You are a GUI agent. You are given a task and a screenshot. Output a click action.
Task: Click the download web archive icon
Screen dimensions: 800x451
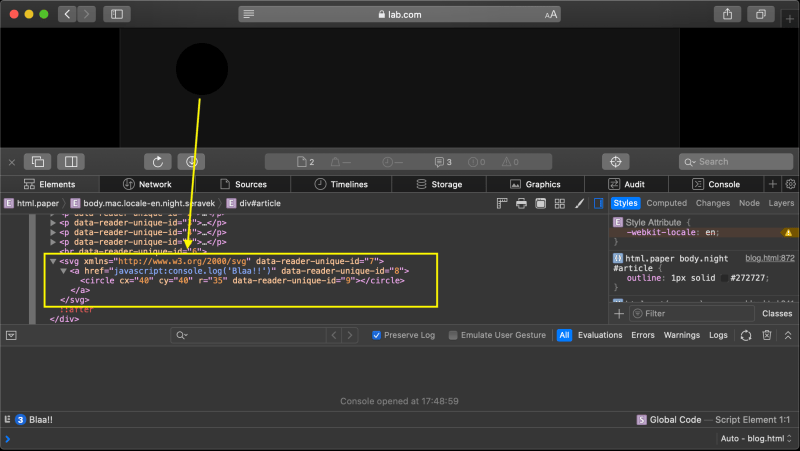tap(191, 162)
